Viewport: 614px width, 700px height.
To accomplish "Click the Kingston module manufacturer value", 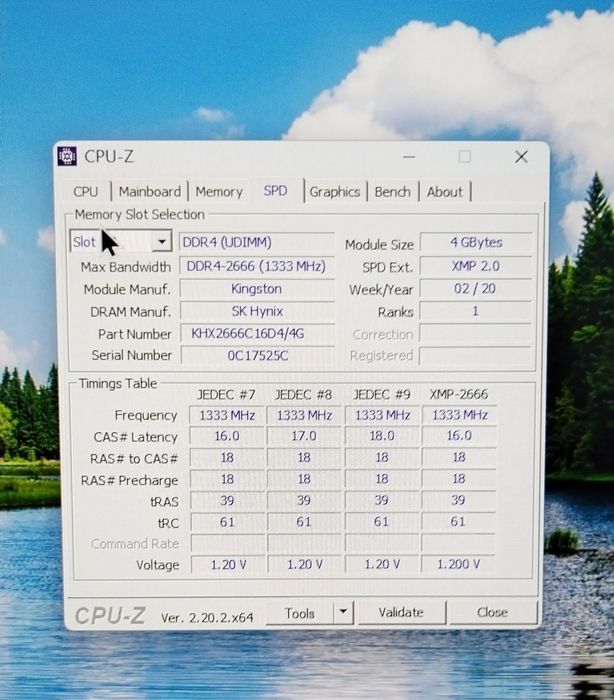I will [x=257, y=289].
